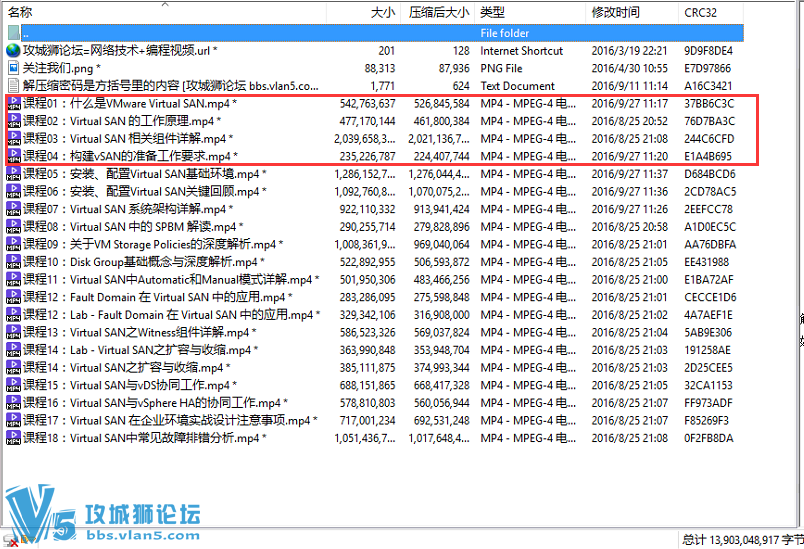This screenshot has height=549, width=804.
Task: Click the MP4 icon of 课程08 file
Action: coord(13,227)
